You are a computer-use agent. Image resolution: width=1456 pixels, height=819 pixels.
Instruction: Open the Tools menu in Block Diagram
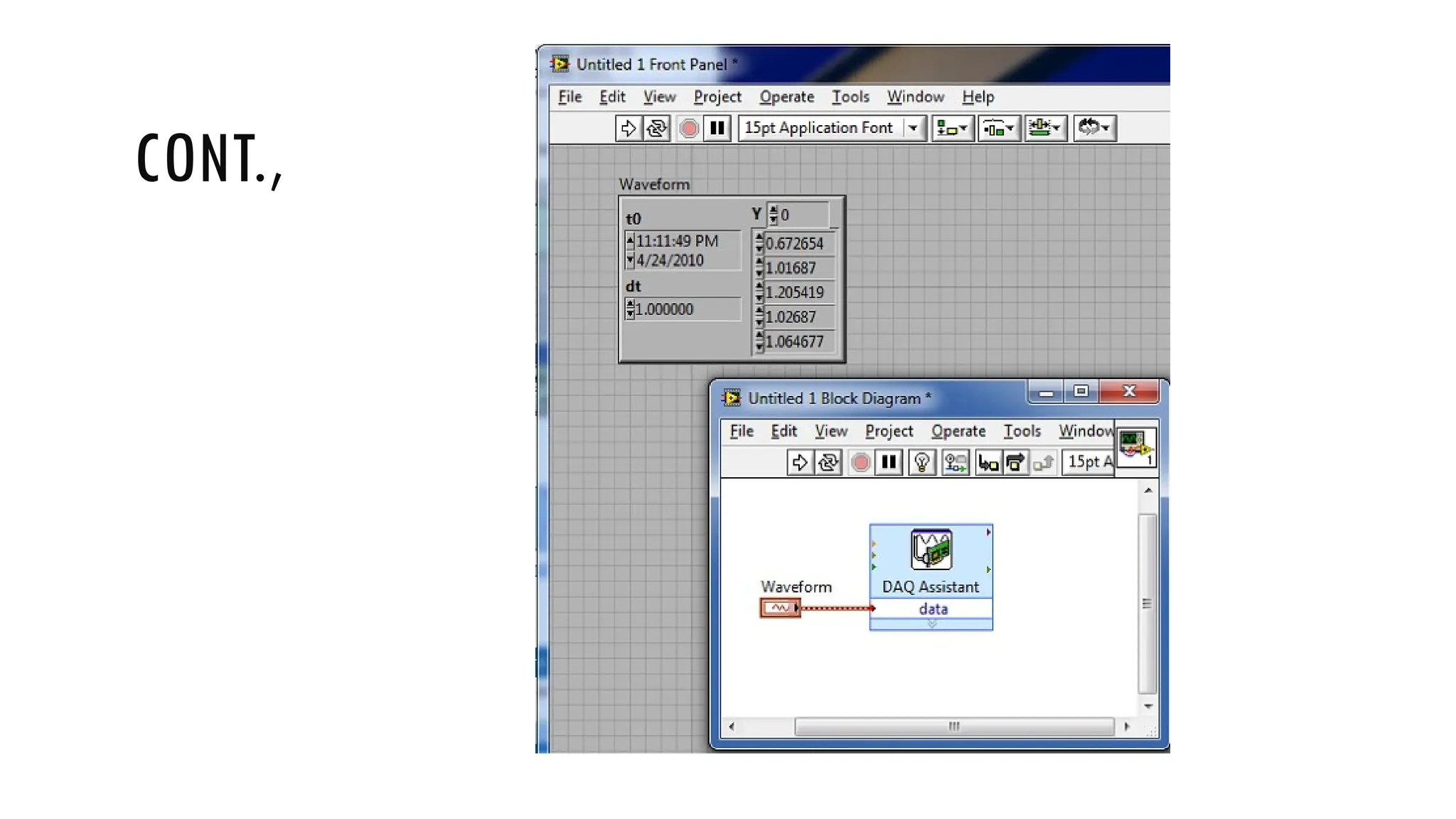coord(1022,431)
